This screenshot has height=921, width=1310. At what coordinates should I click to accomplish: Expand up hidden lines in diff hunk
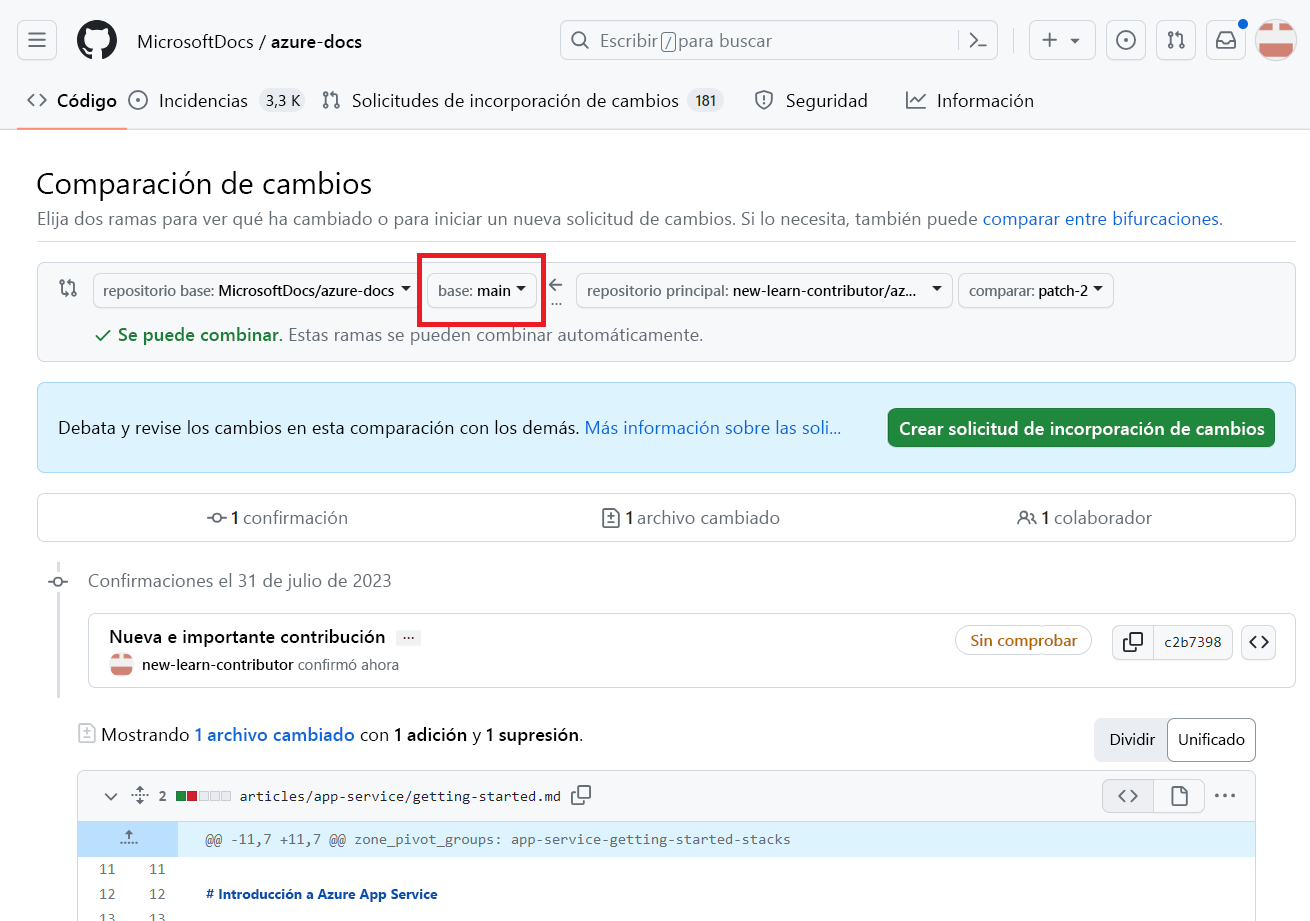tap(128, 839)
